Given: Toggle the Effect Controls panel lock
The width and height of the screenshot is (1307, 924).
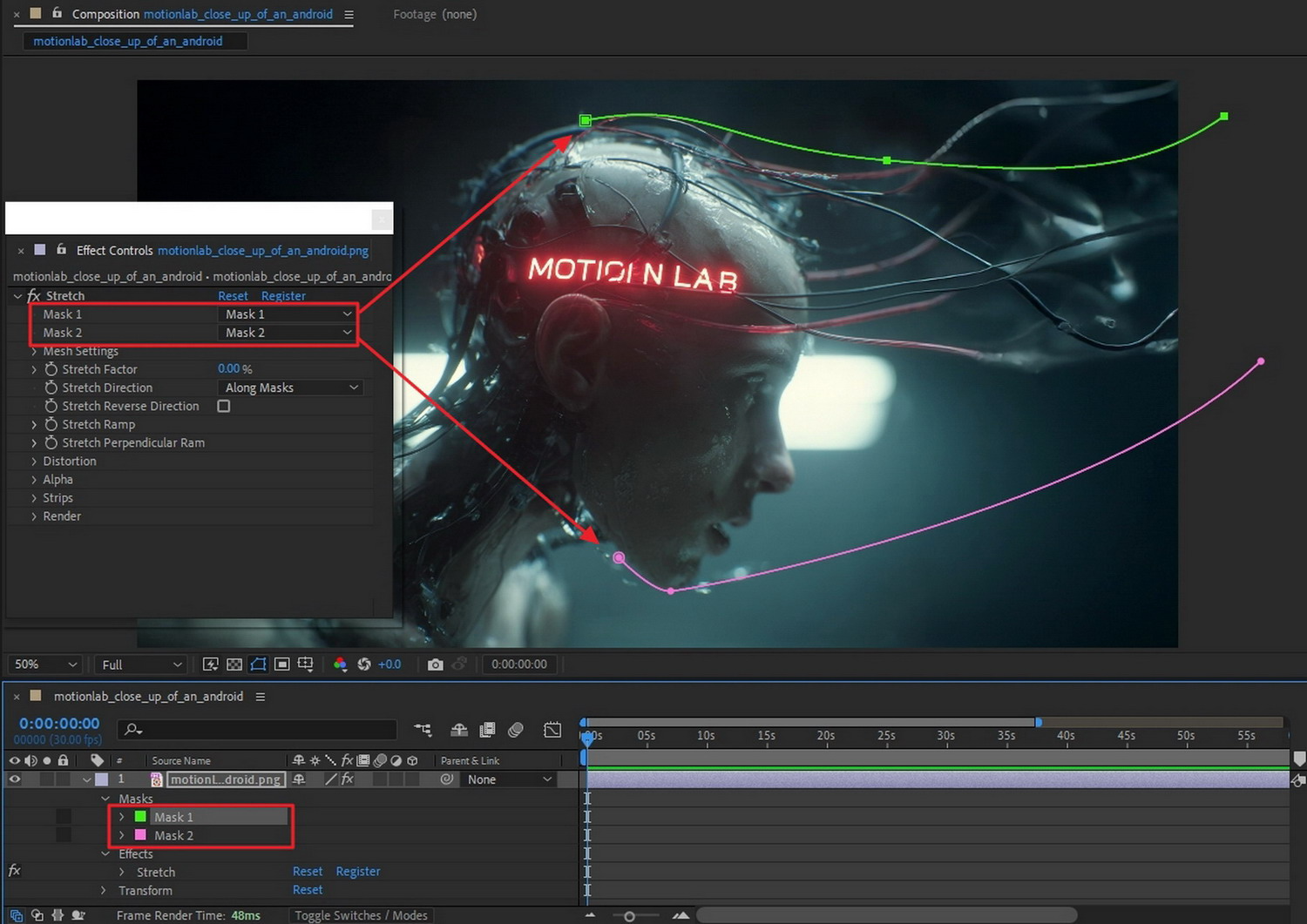Looking at the screenshot, I should [x=61, y=250].
